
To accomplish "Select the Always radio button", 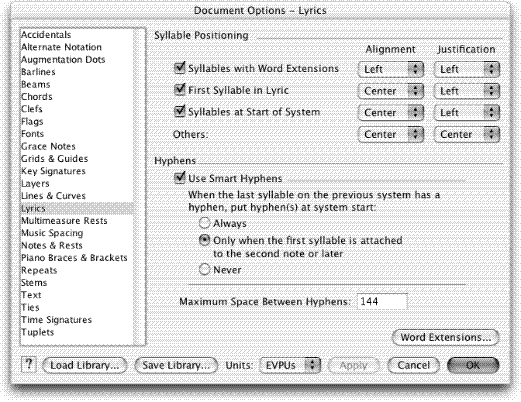I will pos(204,223).
